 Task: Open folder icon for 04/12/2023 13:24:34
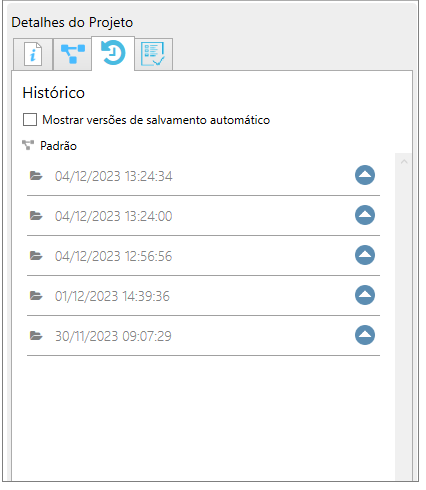point(36,176)
